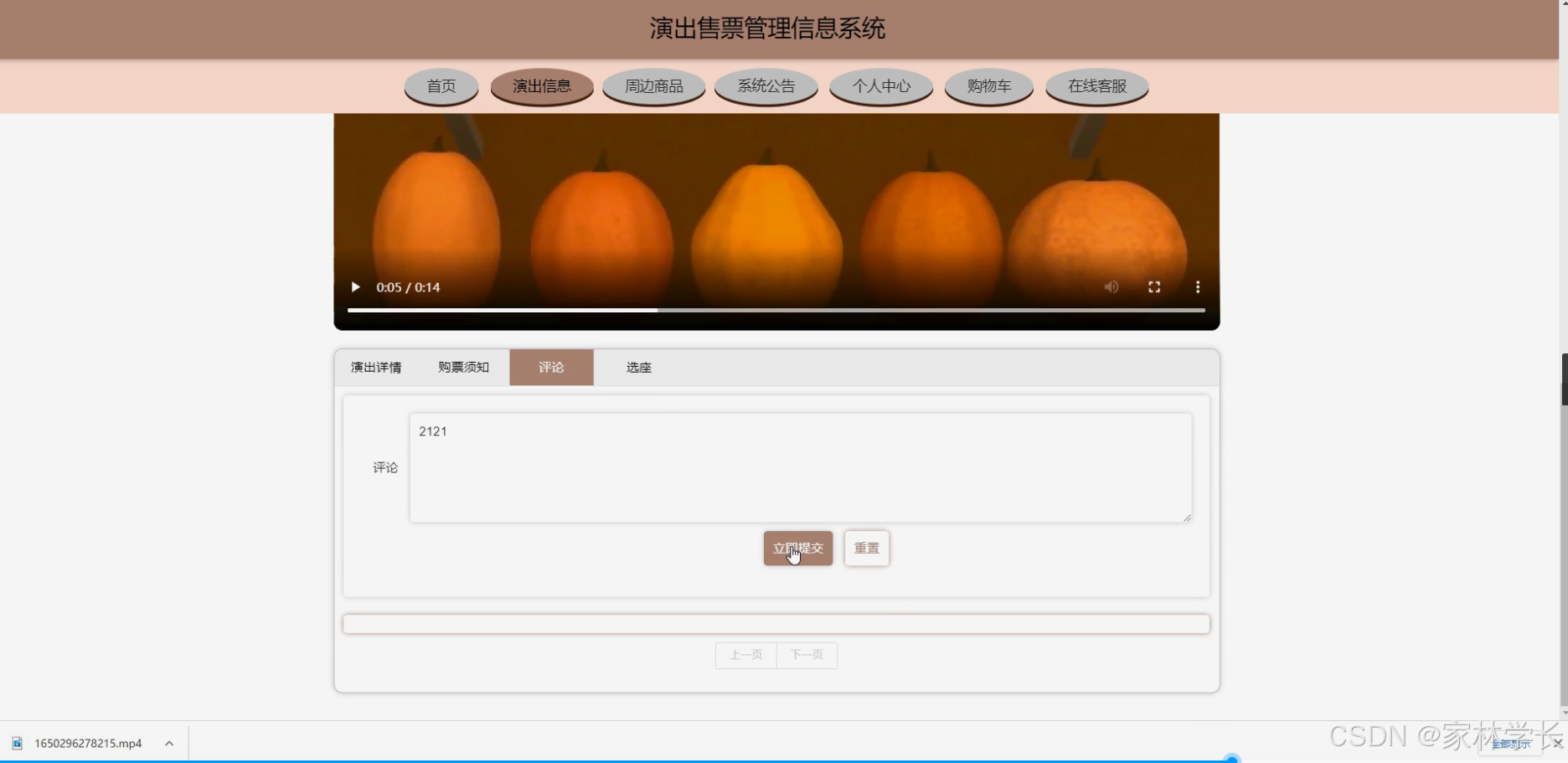Screen dimensions: 1568x763
Task: Play the video with the play icon
Action: coord(355,287)
